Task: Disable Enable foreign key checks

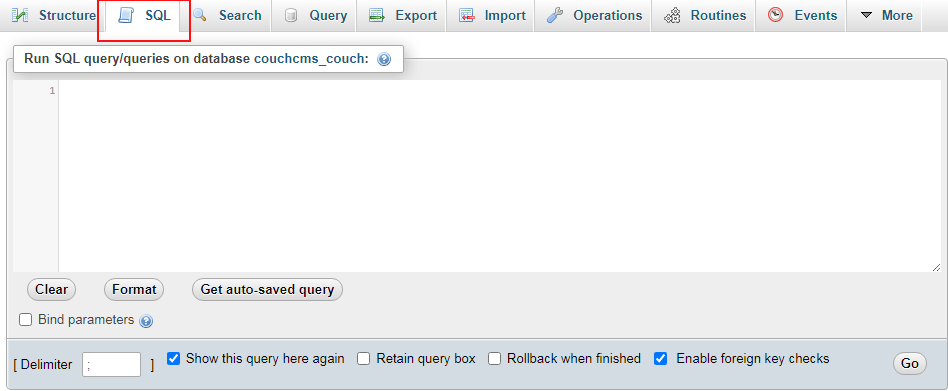Action: 661,359
